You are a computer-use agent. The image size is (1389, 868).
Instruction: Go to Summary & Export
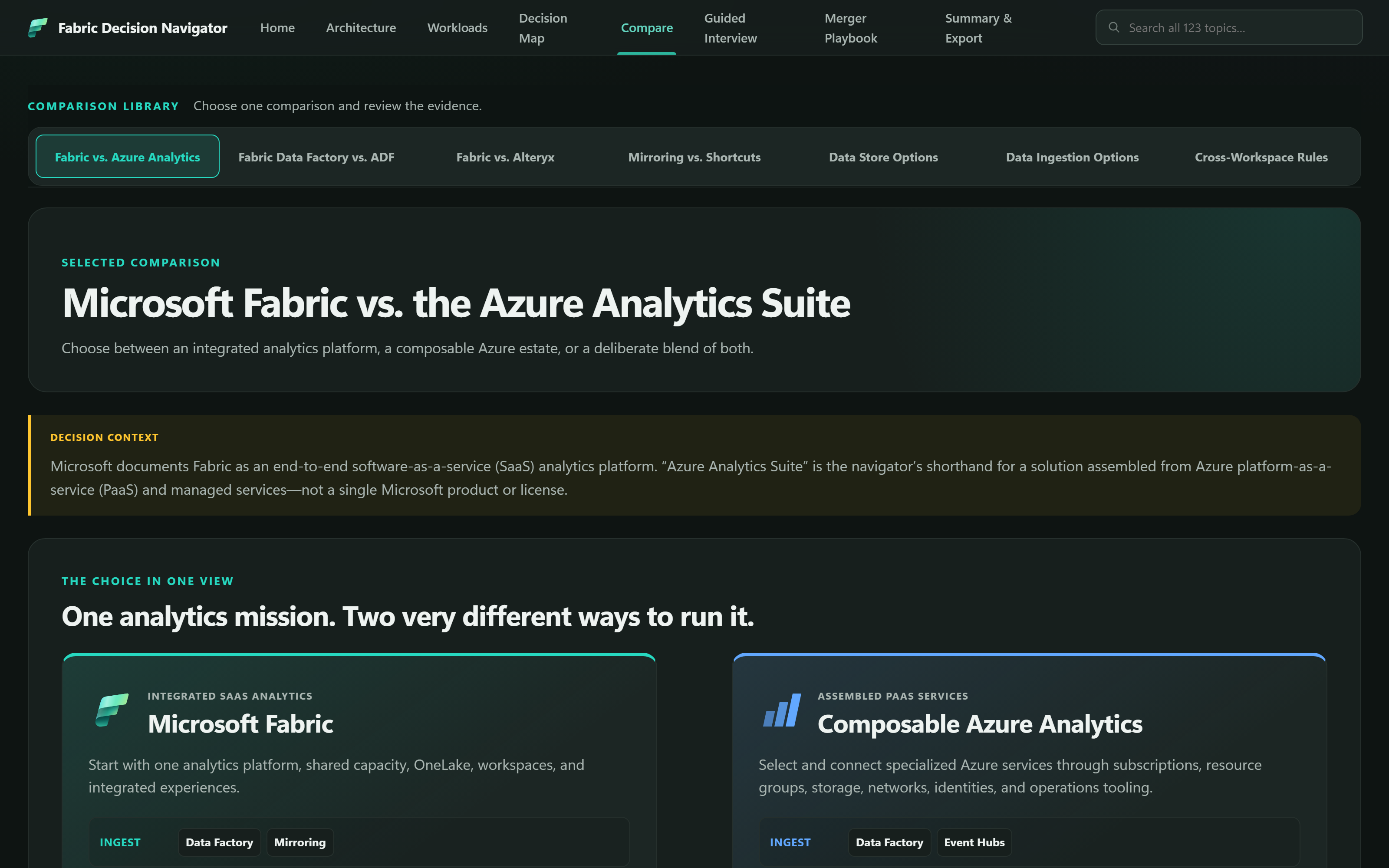point(979,28)
